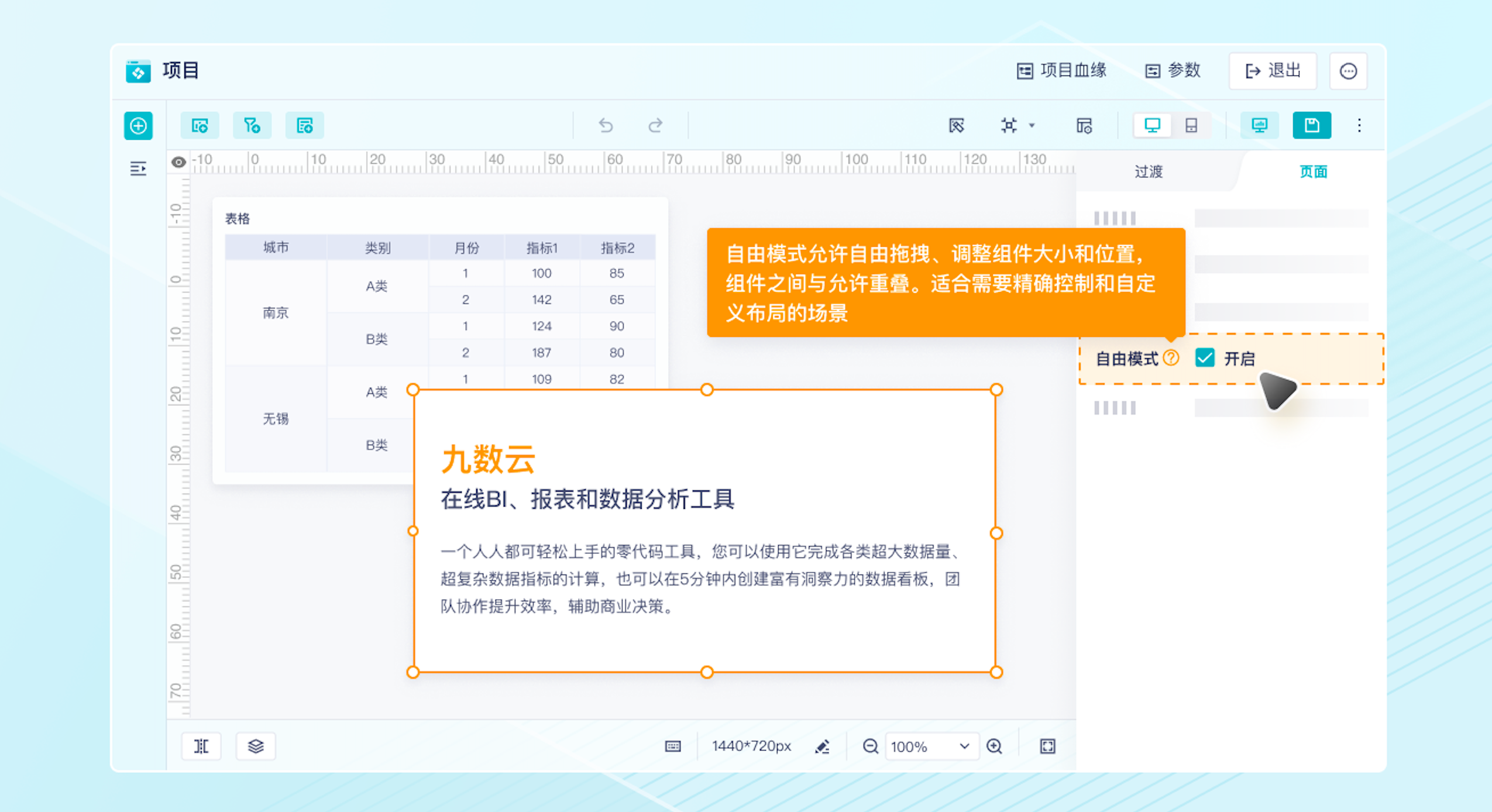Open 项目血缘 from the top bar

tap(1063, 71)
